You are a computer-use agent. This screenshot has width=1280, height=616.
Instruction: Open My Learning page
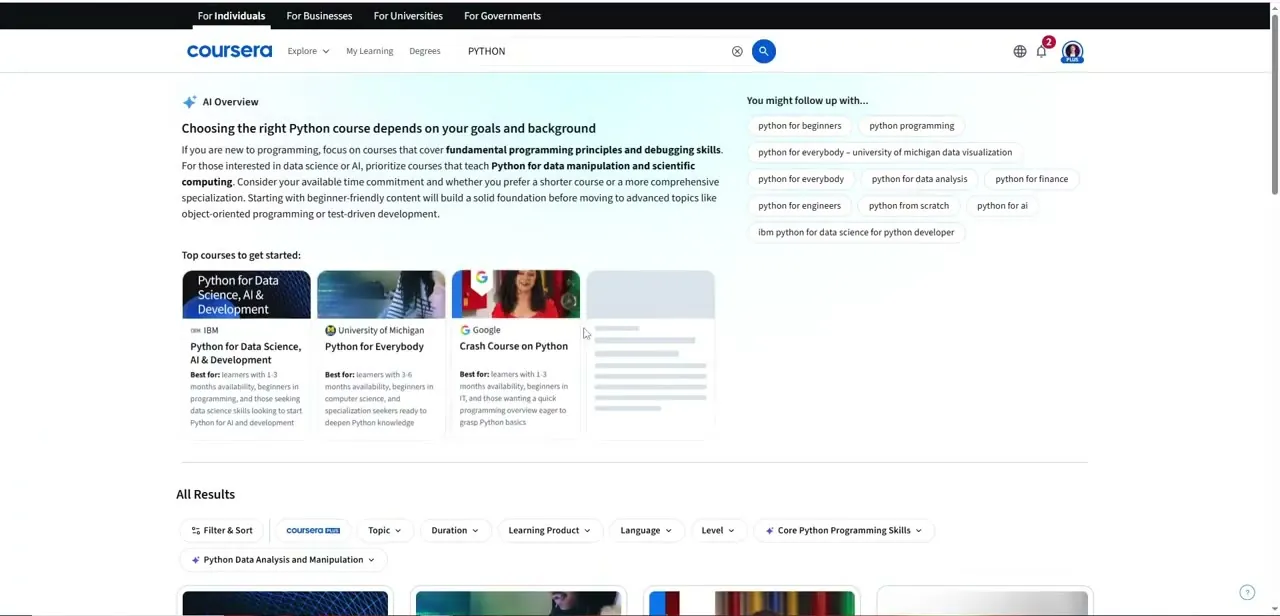(x=369, y=51)
